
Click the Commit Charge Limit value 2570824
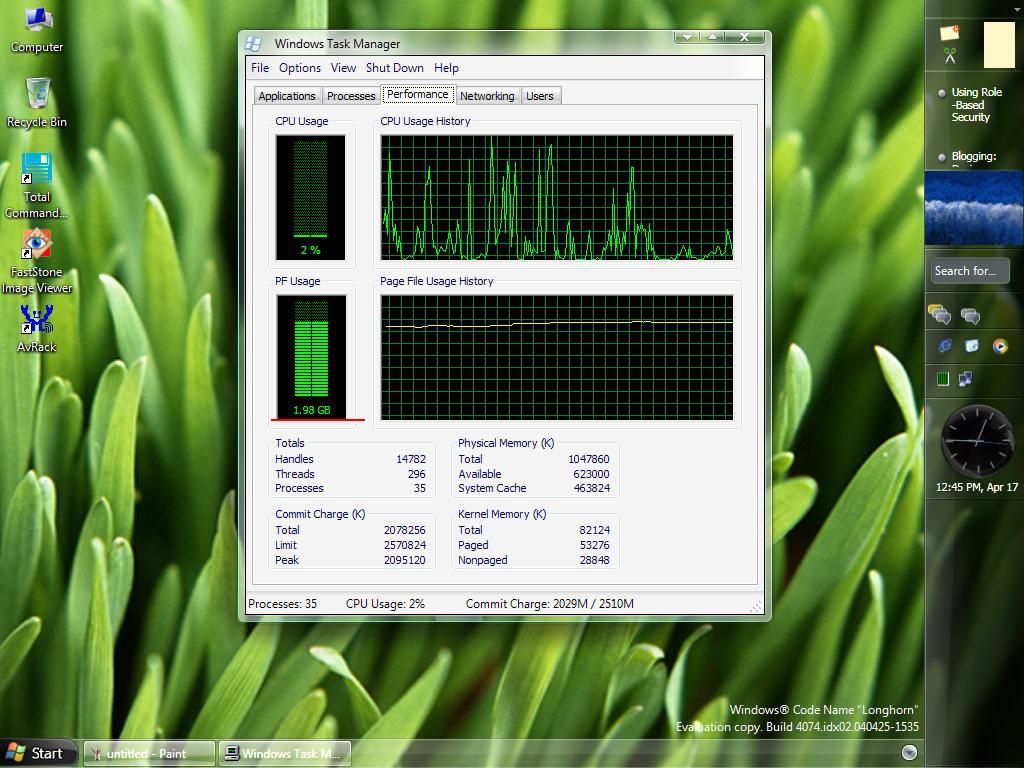405,545
